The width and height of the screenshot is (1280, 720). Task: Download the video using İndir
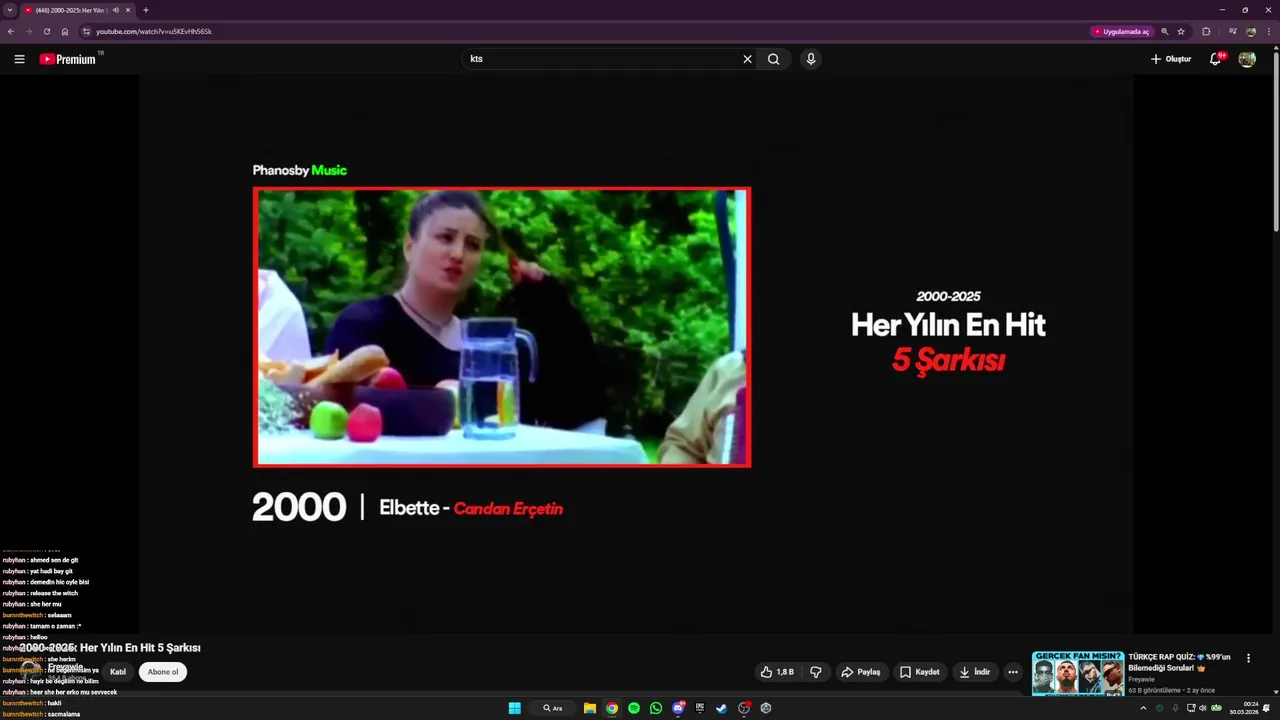pos(975,672)
